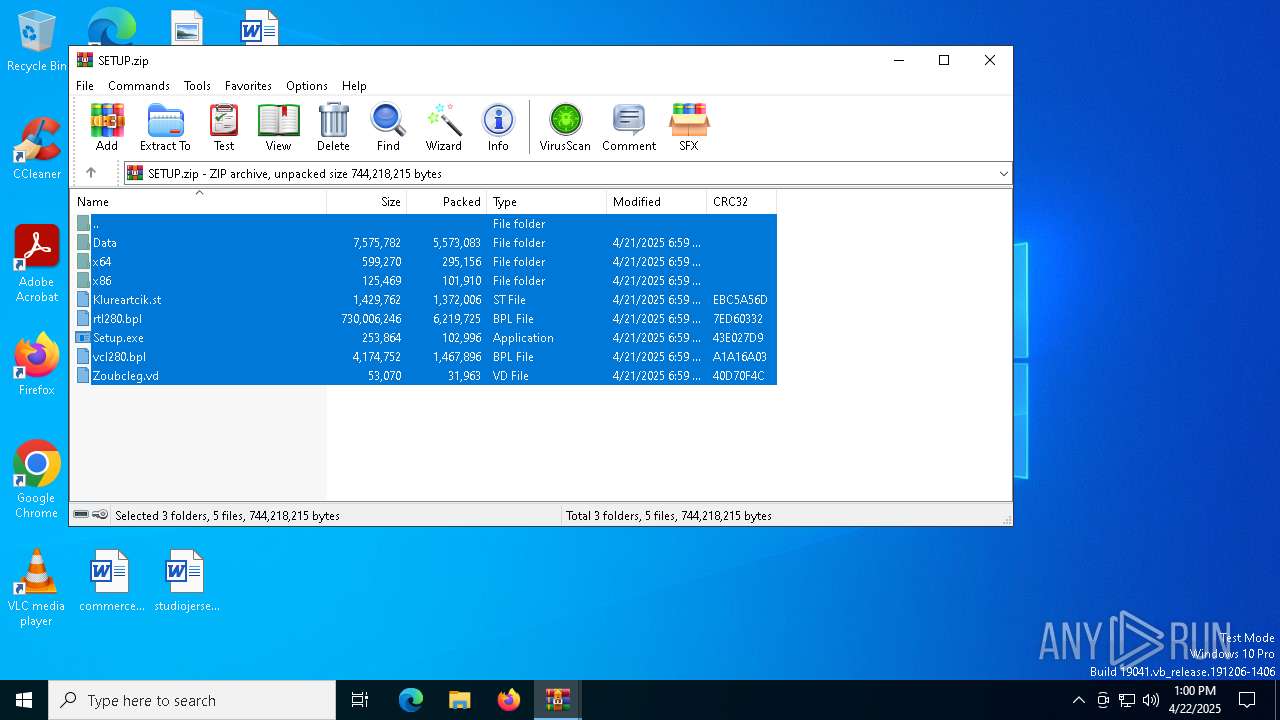Image resolution: width=1280 pixels, height=720 pixels.
Task: Click the Add toolbar icon
Action: [107, 127]
